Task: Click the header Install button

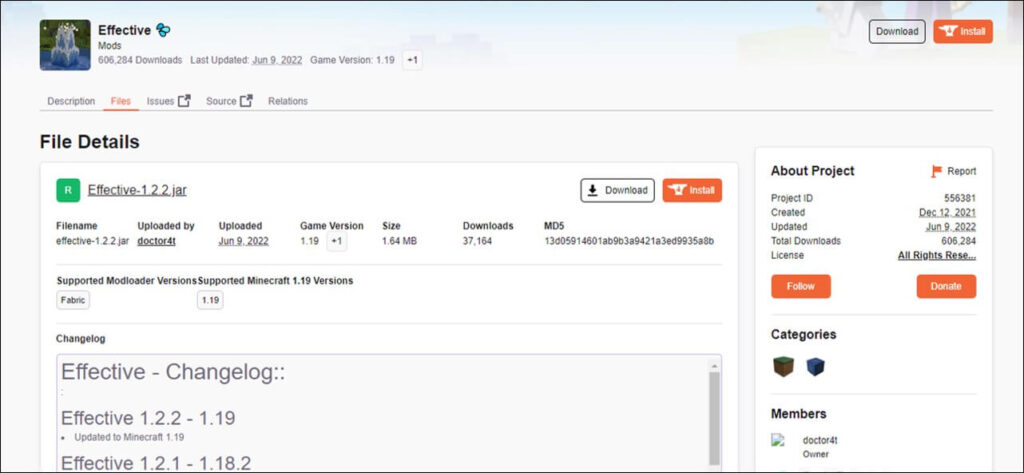Action: point(963,31)
